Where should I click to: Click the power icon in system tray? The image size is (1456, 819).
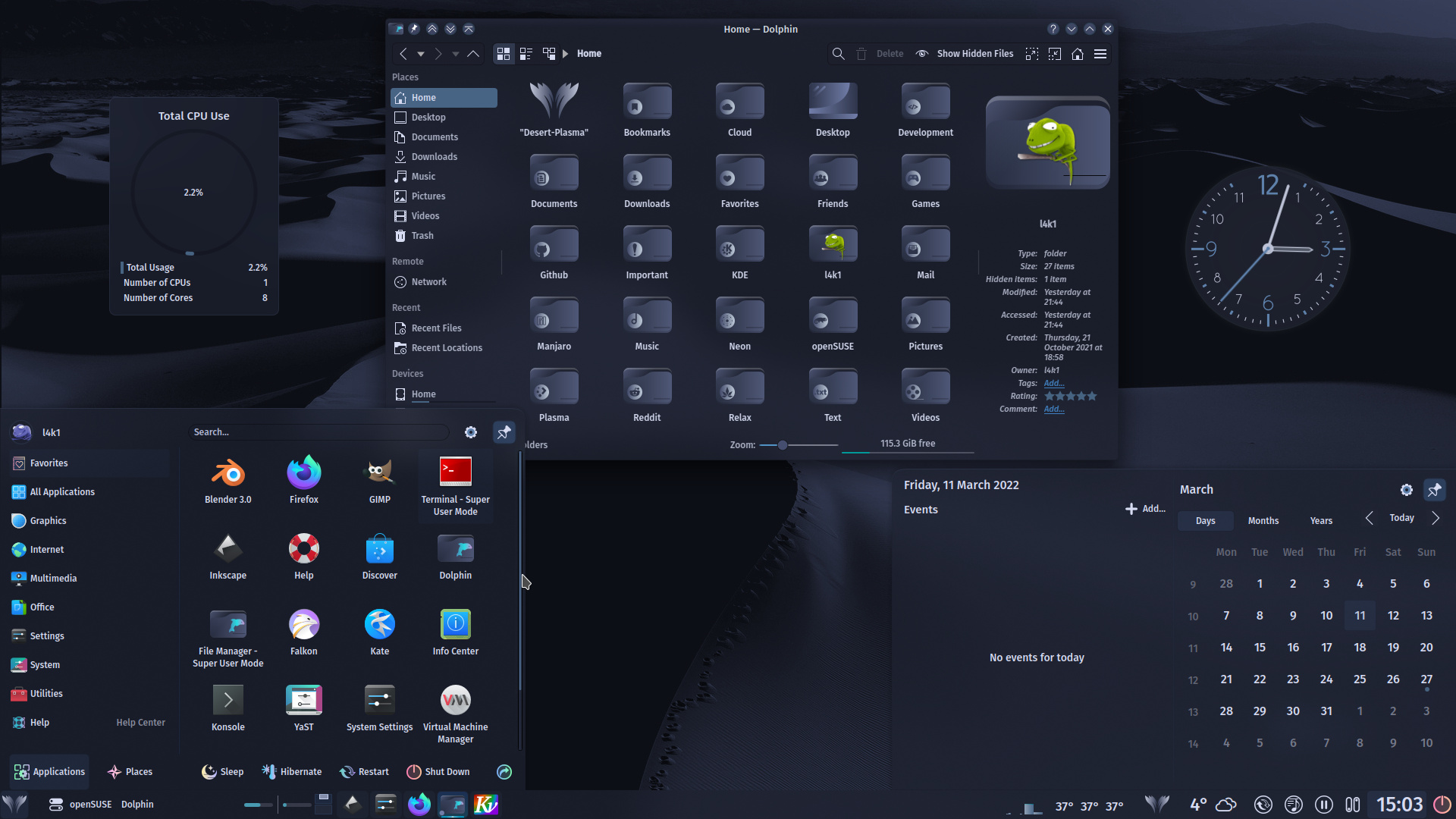pos(1442,805)
